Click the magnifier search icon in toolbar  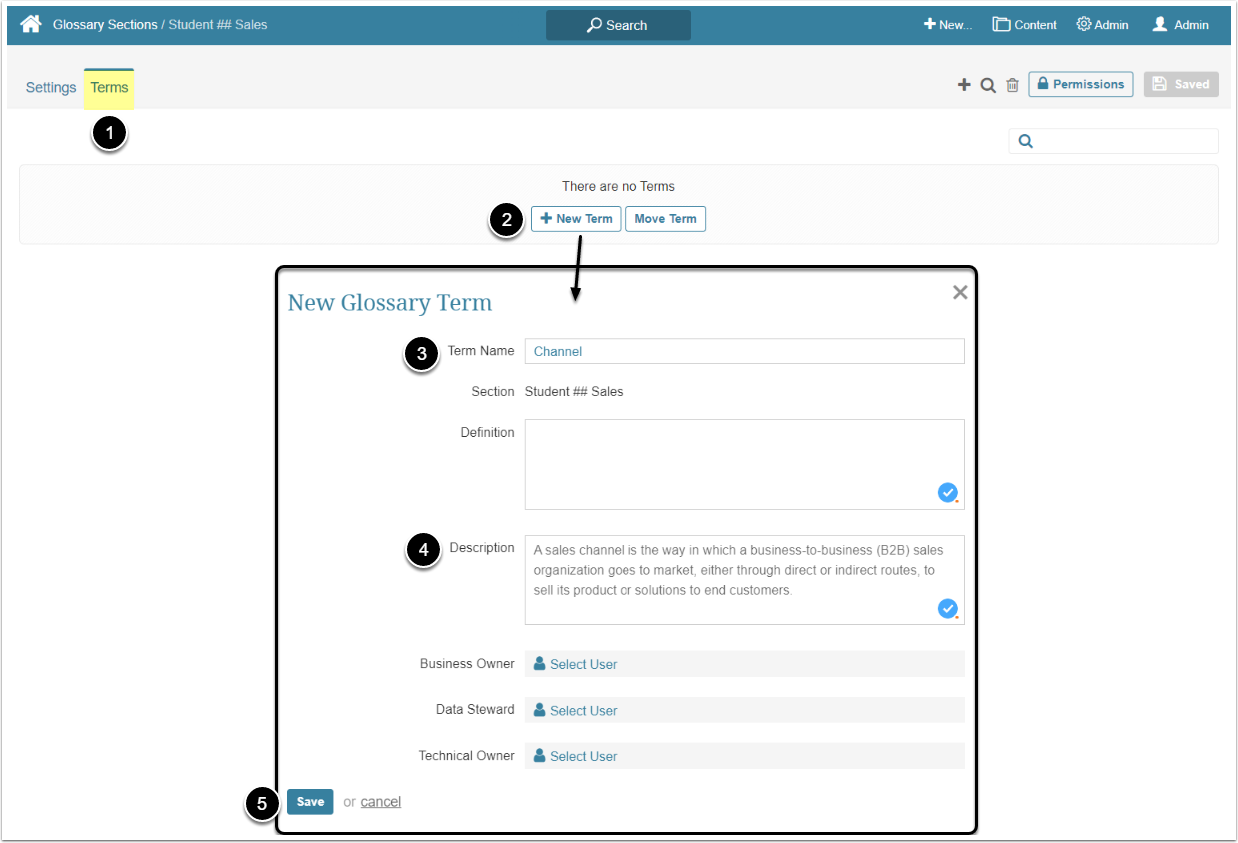[988, 85]
